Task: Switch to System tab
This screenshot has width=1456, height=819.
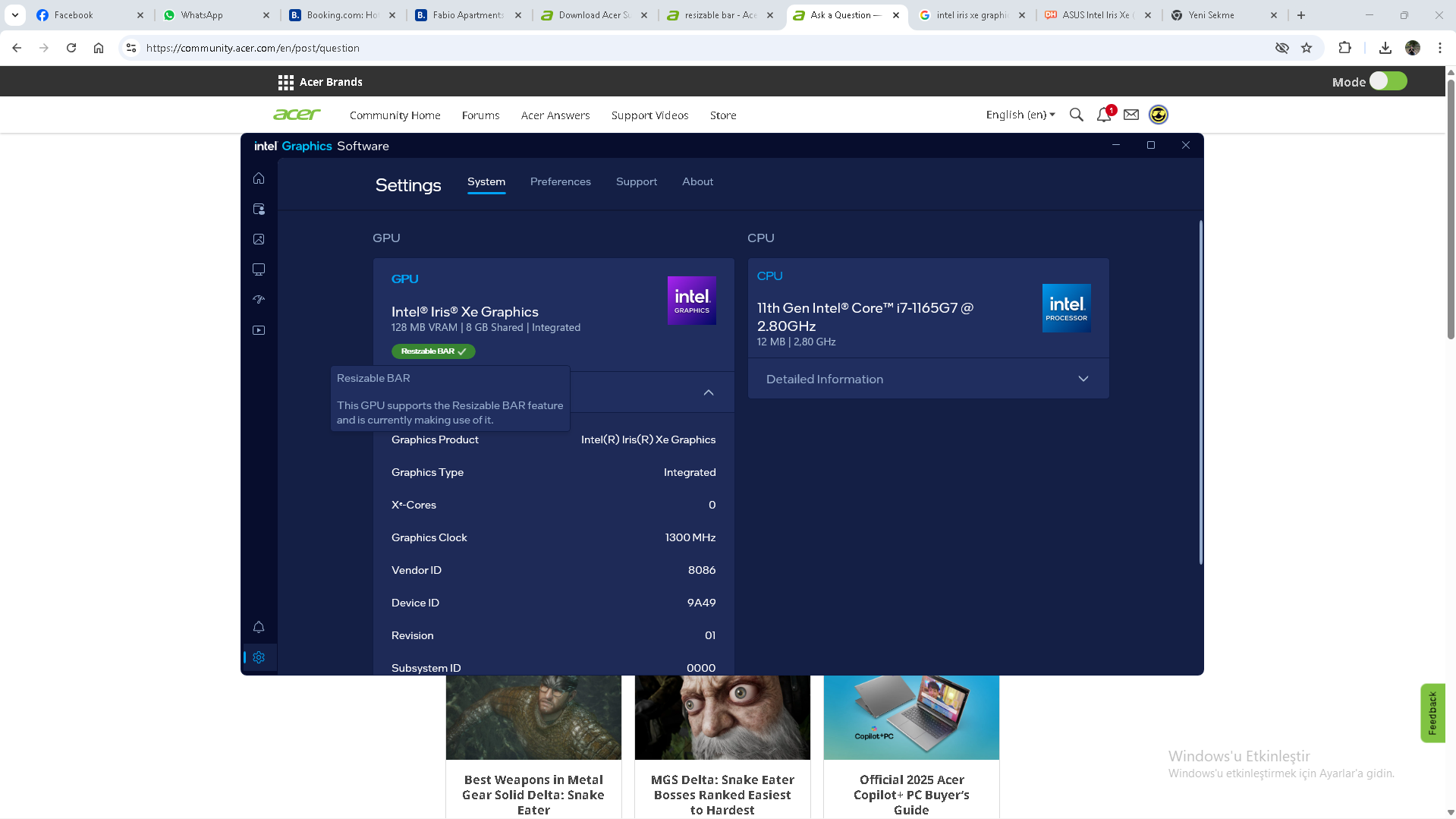Action: (486, 181)
